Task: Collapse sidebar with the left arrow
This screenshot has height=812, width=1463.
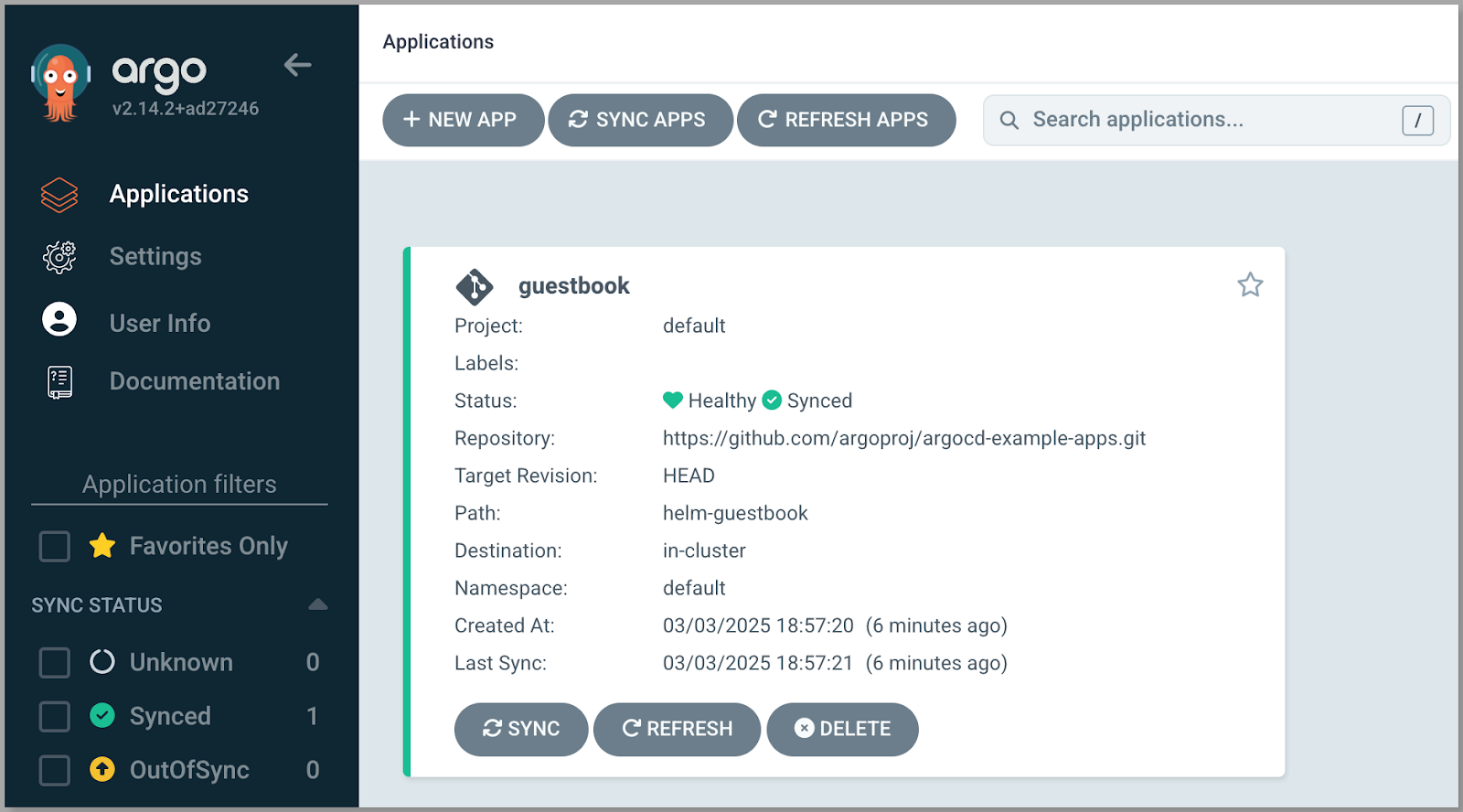Action: [x=297, y=65]
